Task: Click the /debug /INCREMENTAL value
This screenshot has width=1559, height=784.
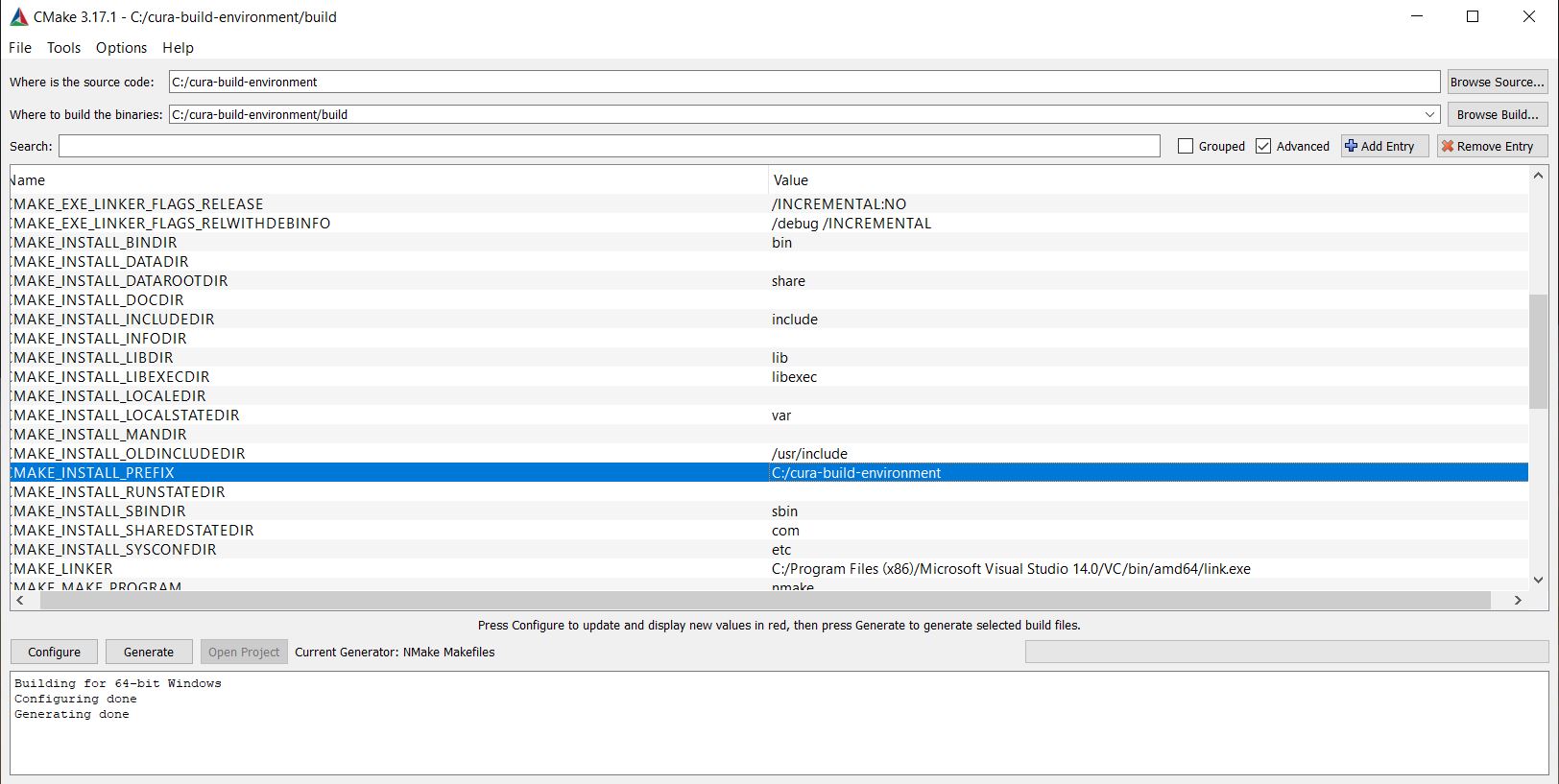Action: pyautogui.click(x=851, y=223)
